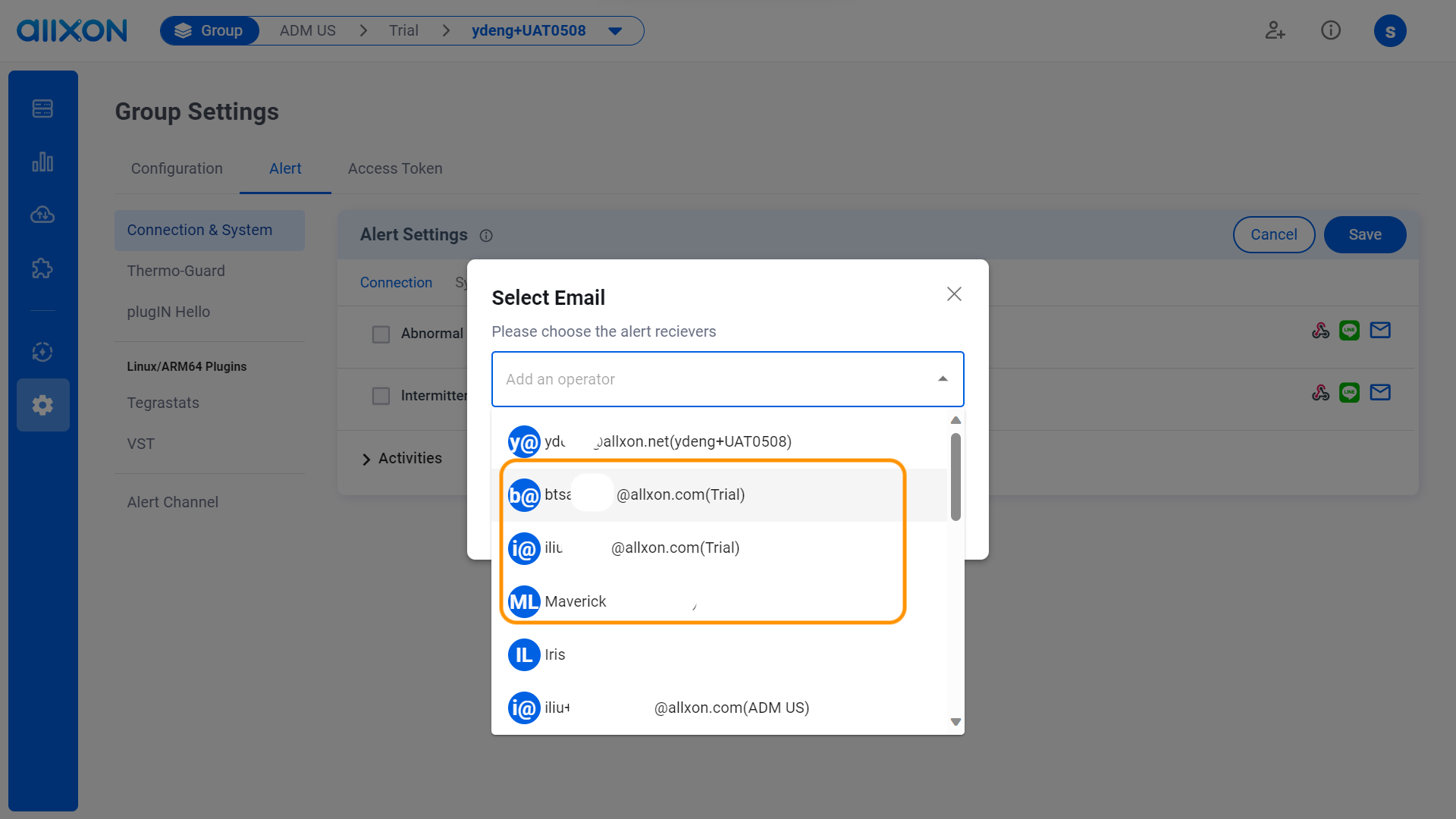Open the Plugins puzzle icon in sidebar

coord(42,268)
